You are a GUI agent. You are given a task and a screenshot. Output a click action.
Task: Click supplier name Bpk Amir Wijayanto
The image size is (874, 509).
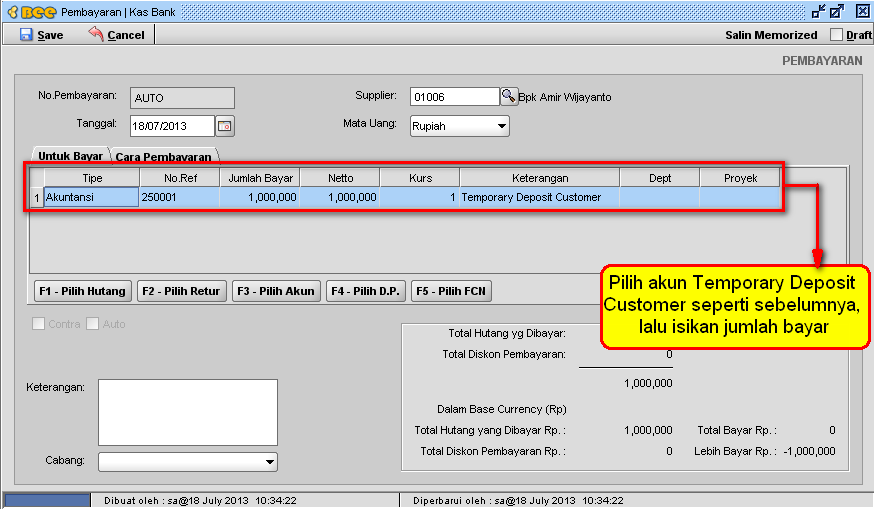pyautogui.click(x=565, y=97)
